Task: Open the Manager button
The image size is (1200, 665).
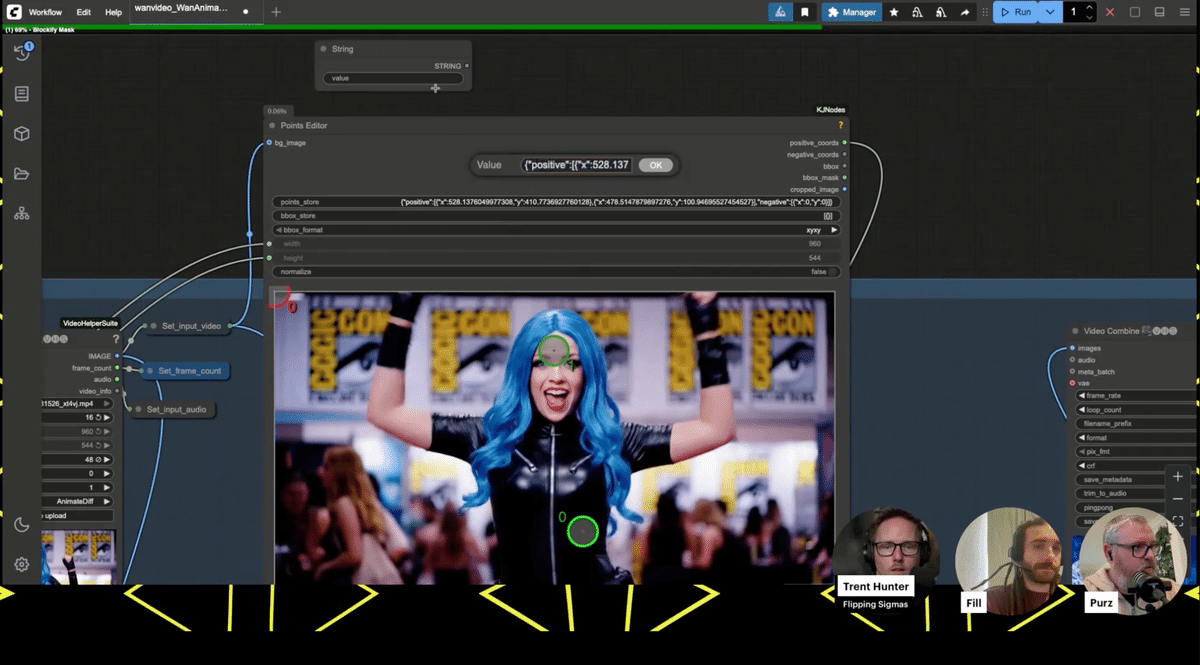Action: pos(851,12)
